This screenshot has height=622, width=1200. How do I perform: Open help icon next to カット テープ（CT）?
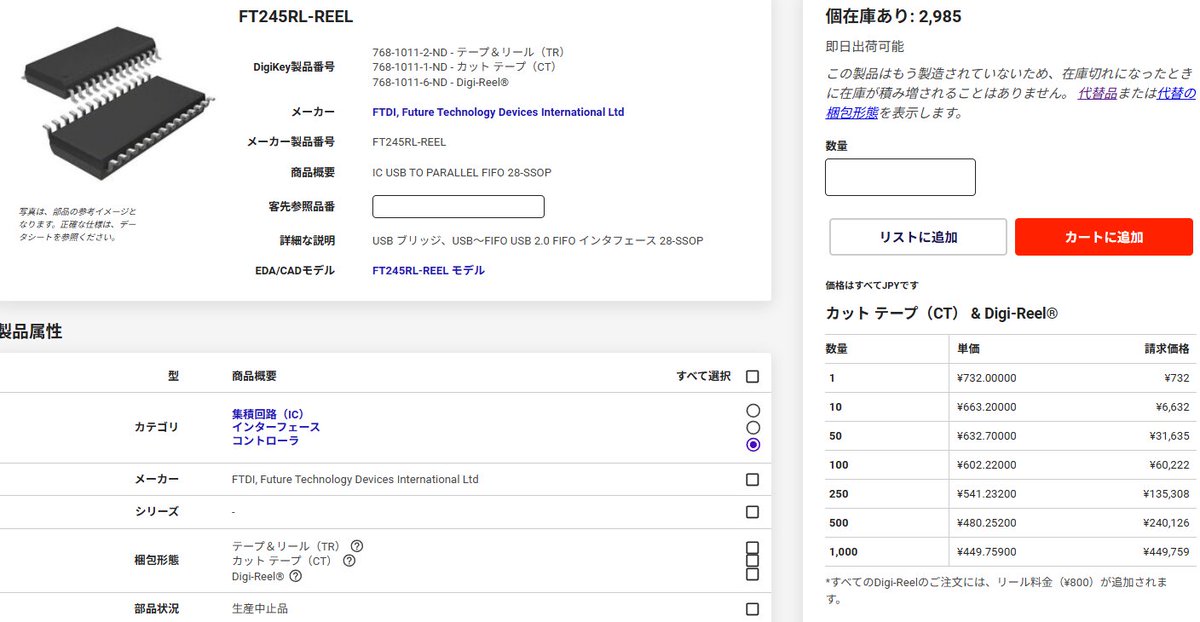tap(349, 561)
